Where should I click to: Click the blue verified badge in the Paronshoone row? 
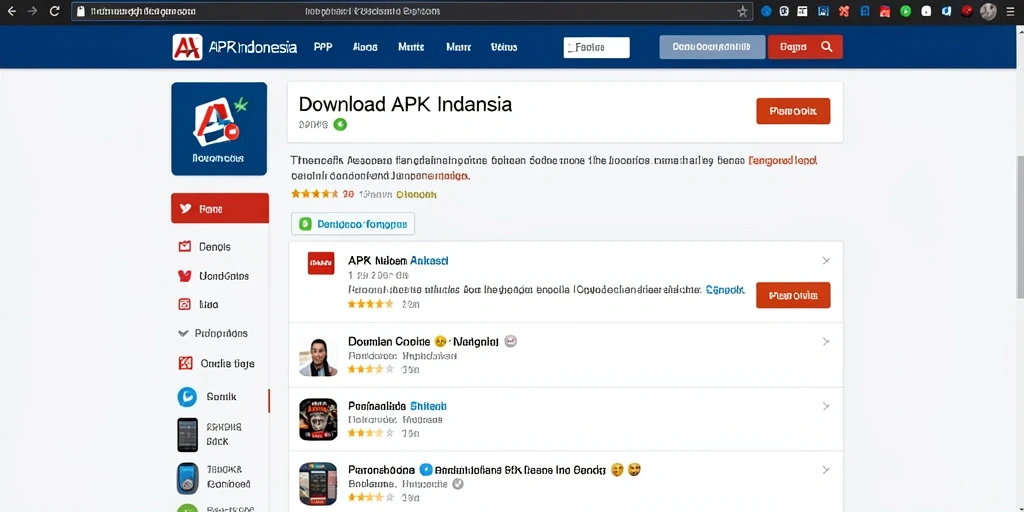pos(426,470)
